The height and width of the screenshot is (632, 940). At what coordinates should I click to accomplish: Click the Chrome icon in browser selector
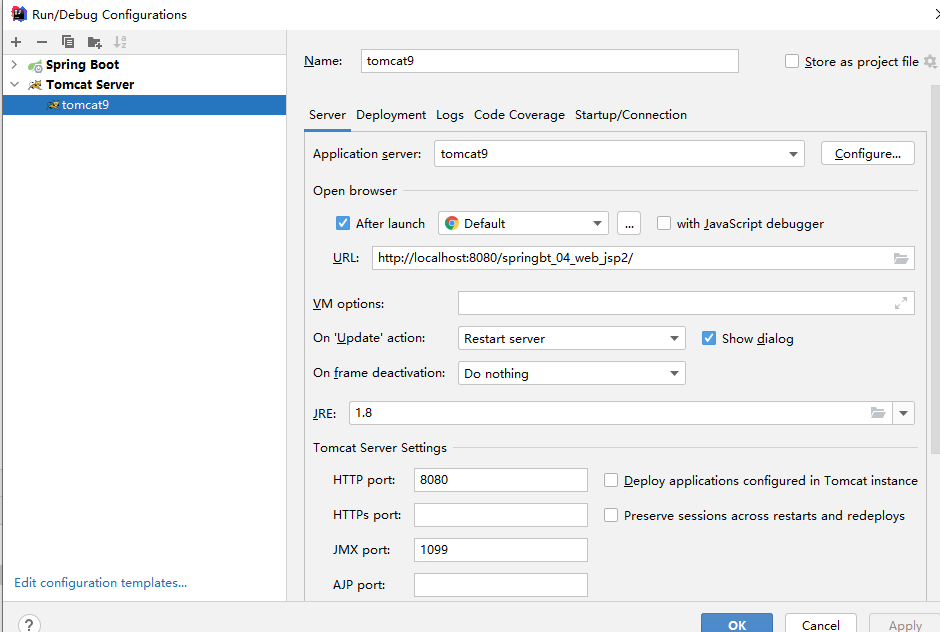click(451, 224)
